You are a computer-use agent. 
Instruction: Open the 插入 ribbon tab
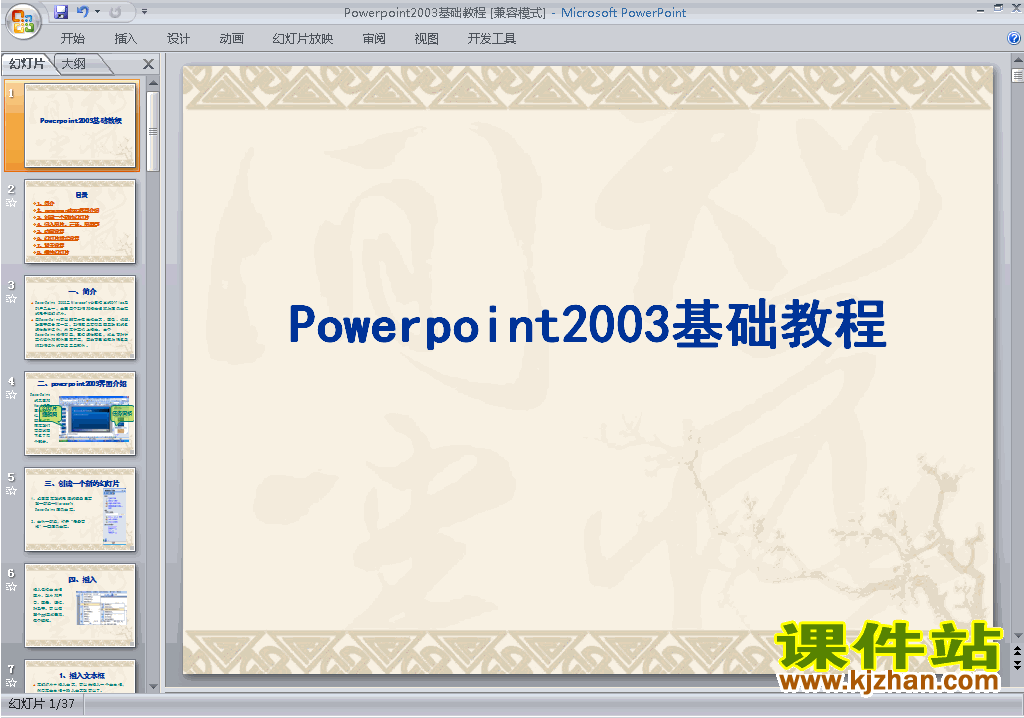pyautogui.click(x=125, y=39)
